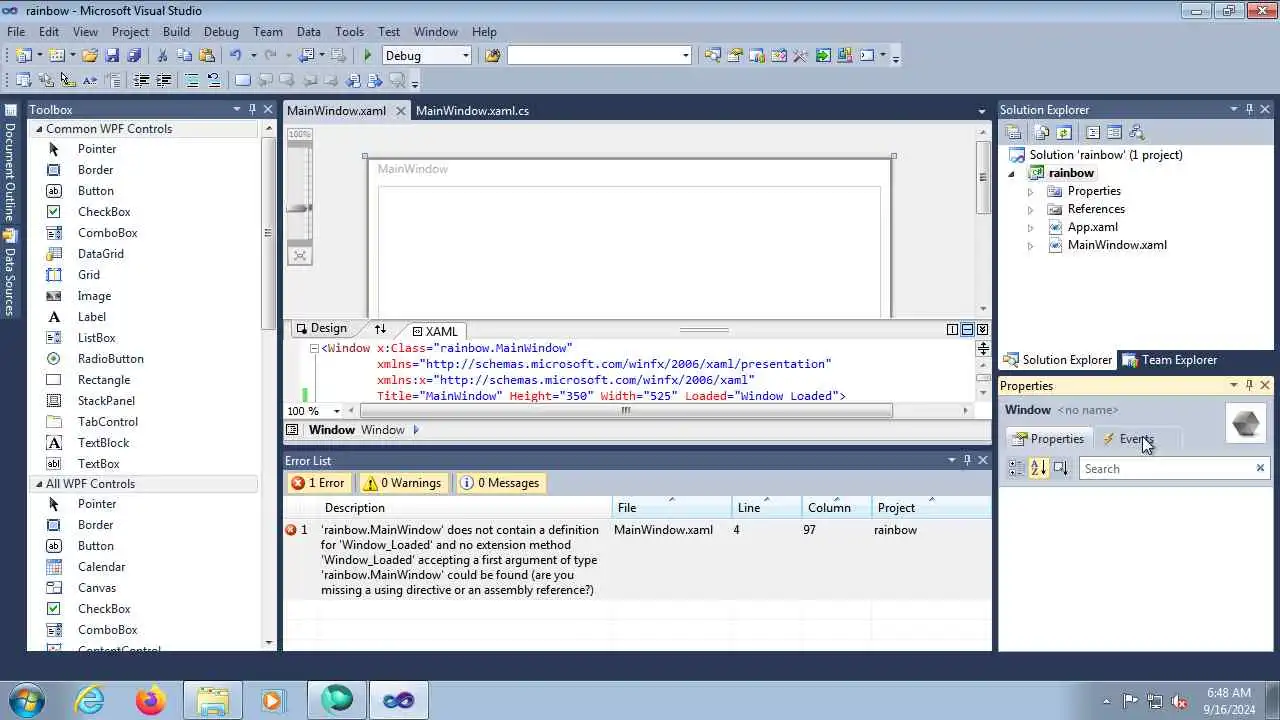Select the Design view tab
The height and width of the screenshot is (720, 1280).
(320, 329)
